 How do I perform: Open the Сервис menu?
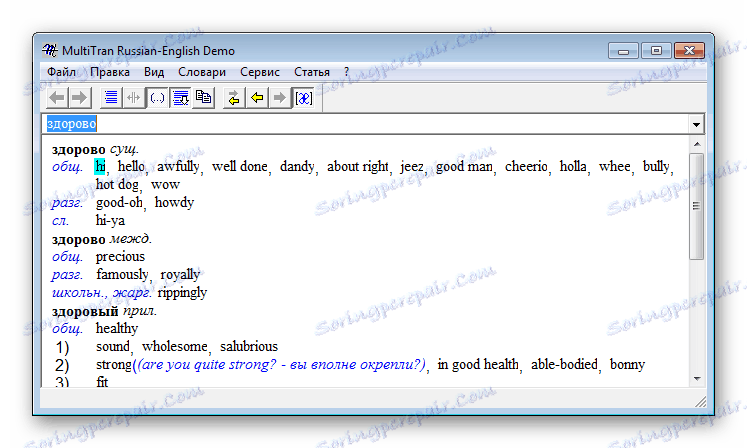[260, 72]
